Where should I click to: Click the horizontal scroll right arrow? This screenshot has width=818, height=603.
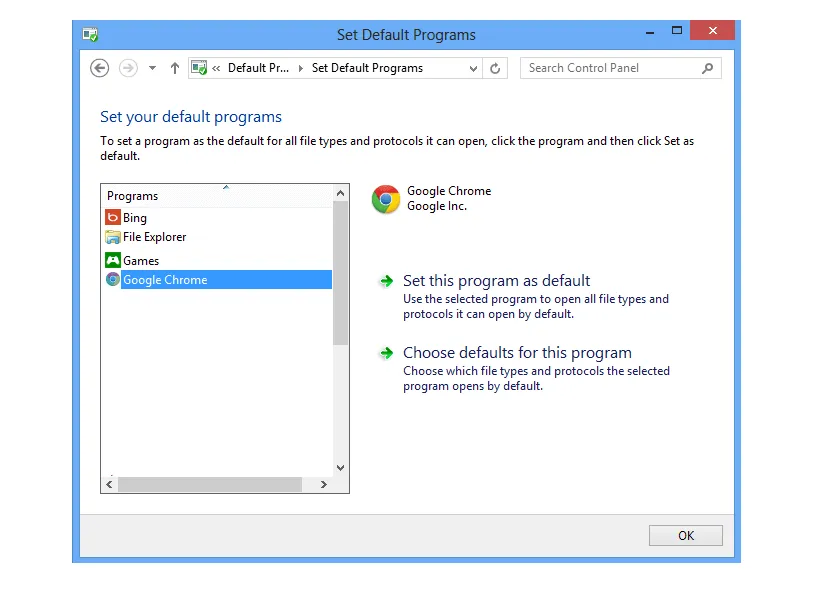(323, 485)
